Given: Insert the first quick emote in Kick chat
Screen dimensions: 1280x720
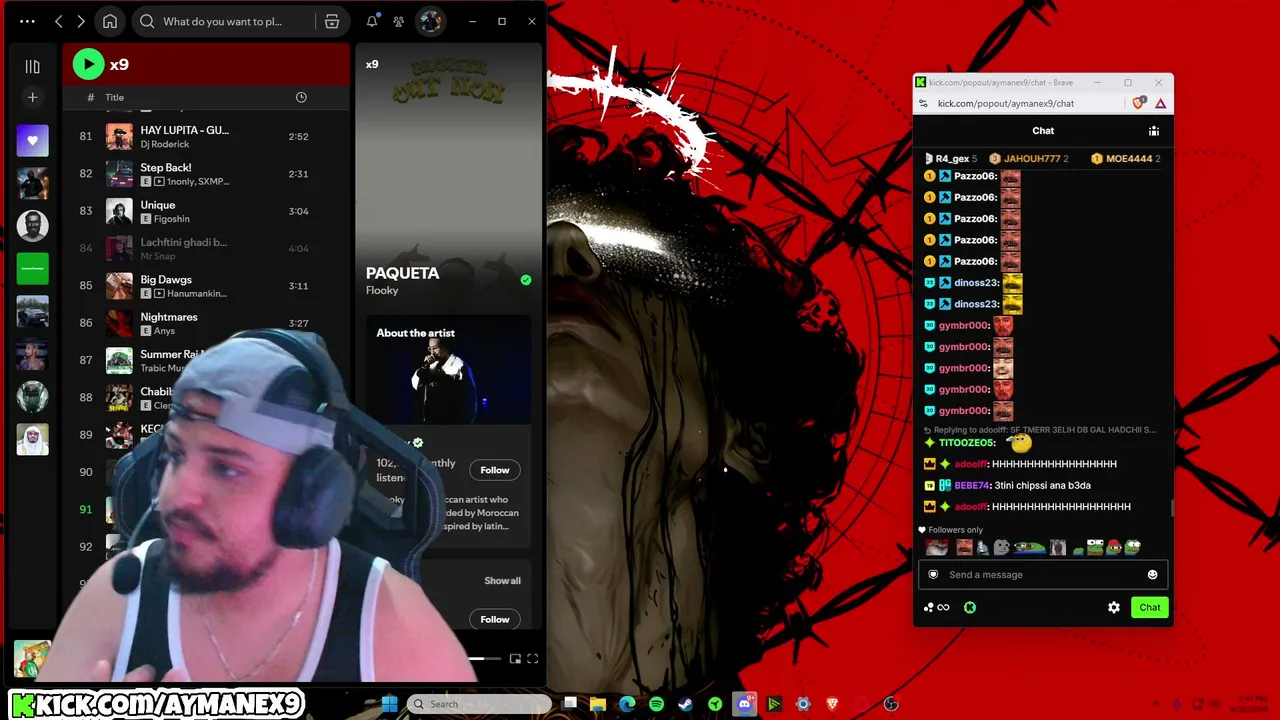Looking at the screenshot, I should 936,547.
